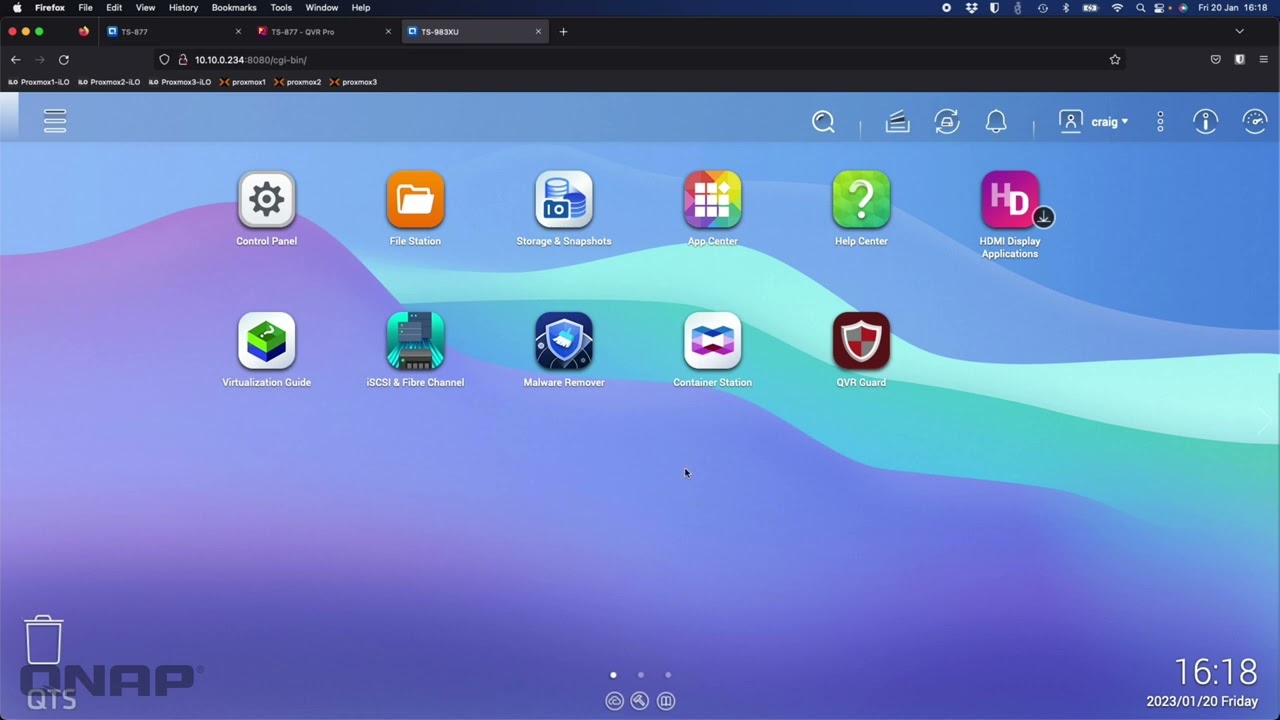
Task: Go to the third desktop page dot
Action: 668,675
